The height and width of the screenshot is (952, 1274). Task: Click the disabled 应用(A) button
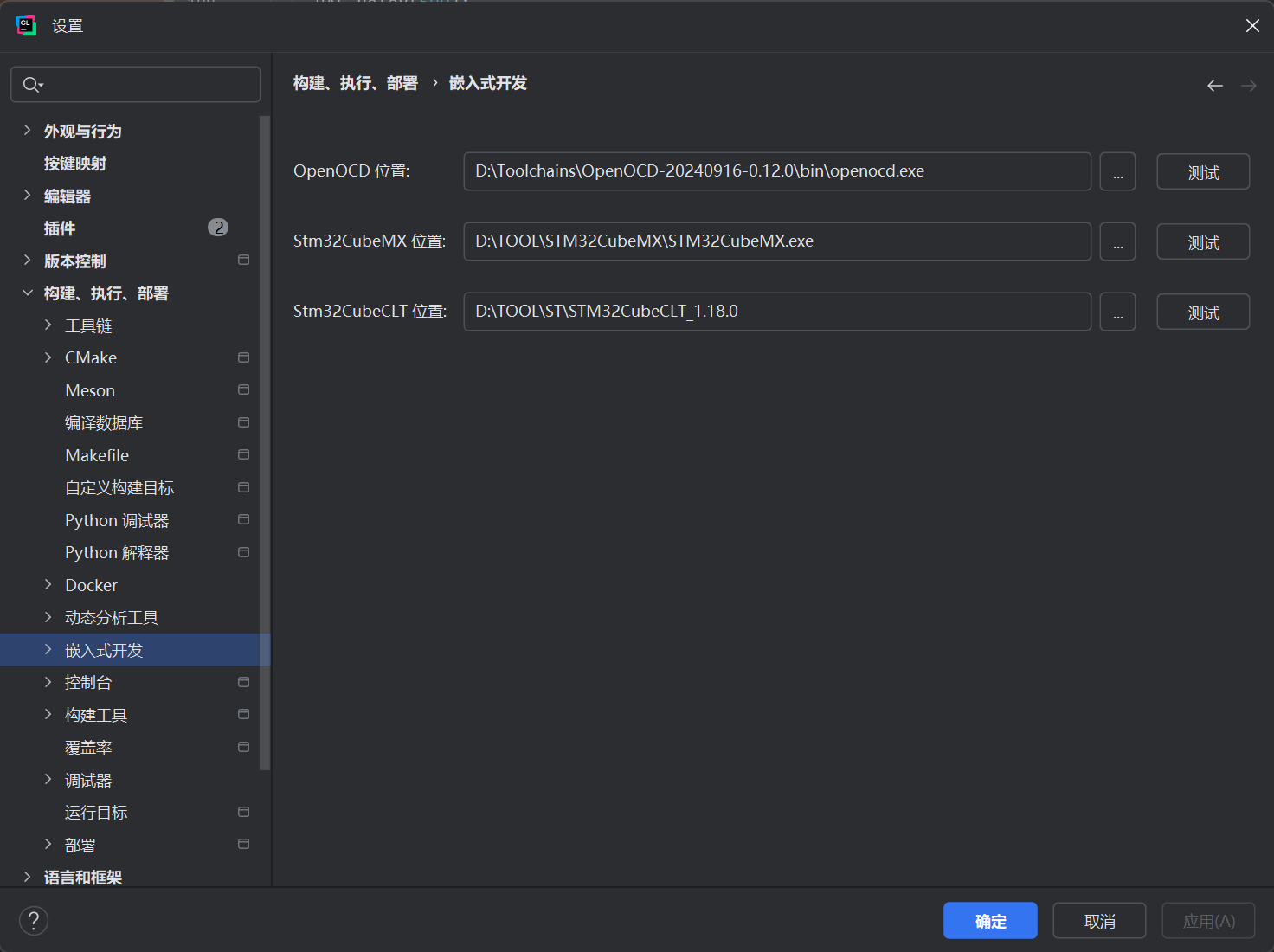click(x=1208, y=921)
